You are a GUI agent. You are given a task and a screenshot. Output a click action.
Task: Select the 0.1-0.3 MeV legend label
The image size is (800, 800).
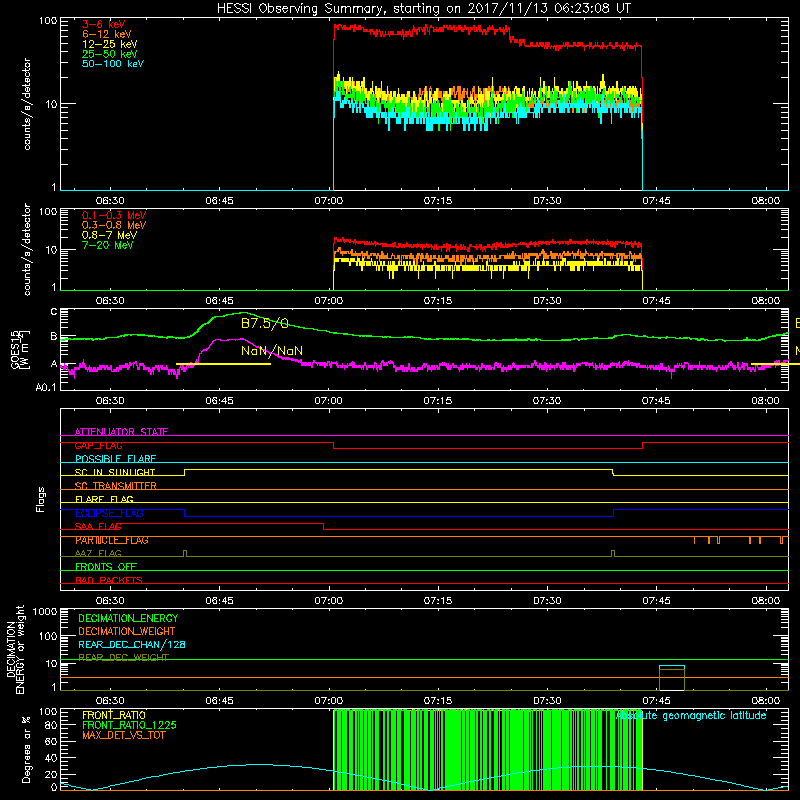[x=114, y=216]
